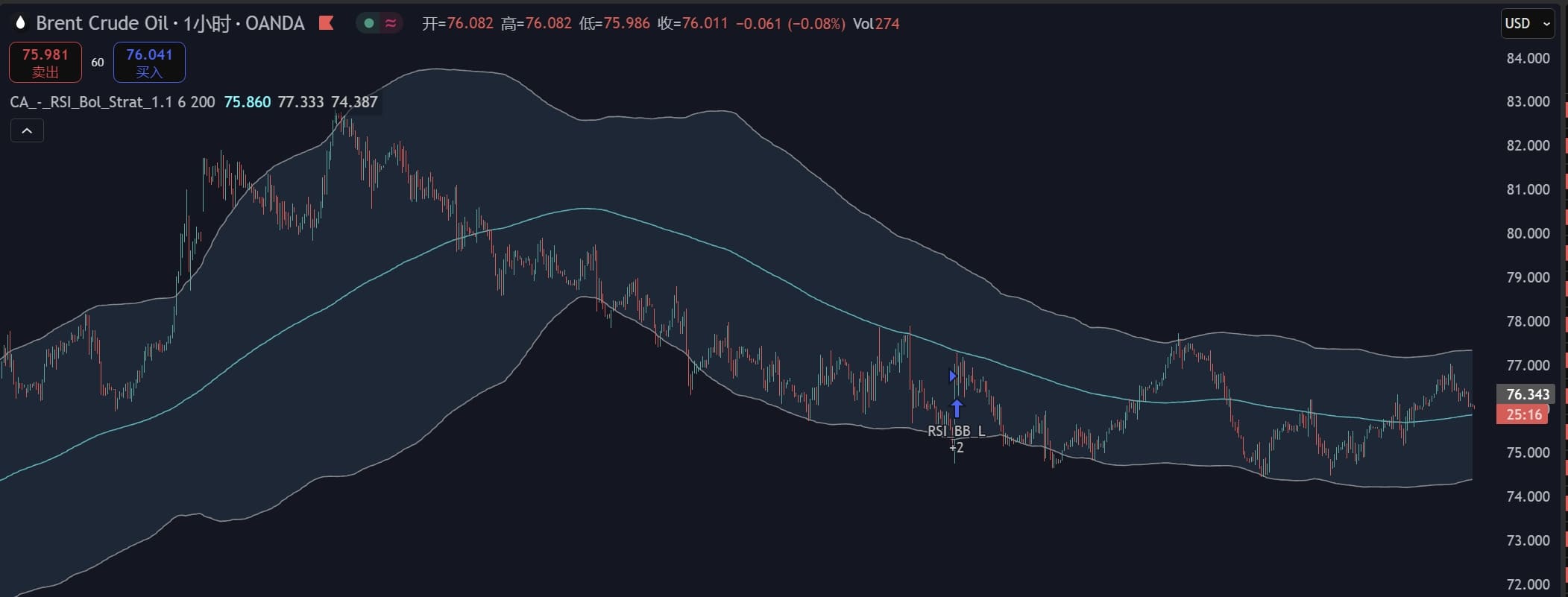Screen dimensions: 1568x597
Task: Click the 75.981 卖出 sell button
Action: (45, 62)
